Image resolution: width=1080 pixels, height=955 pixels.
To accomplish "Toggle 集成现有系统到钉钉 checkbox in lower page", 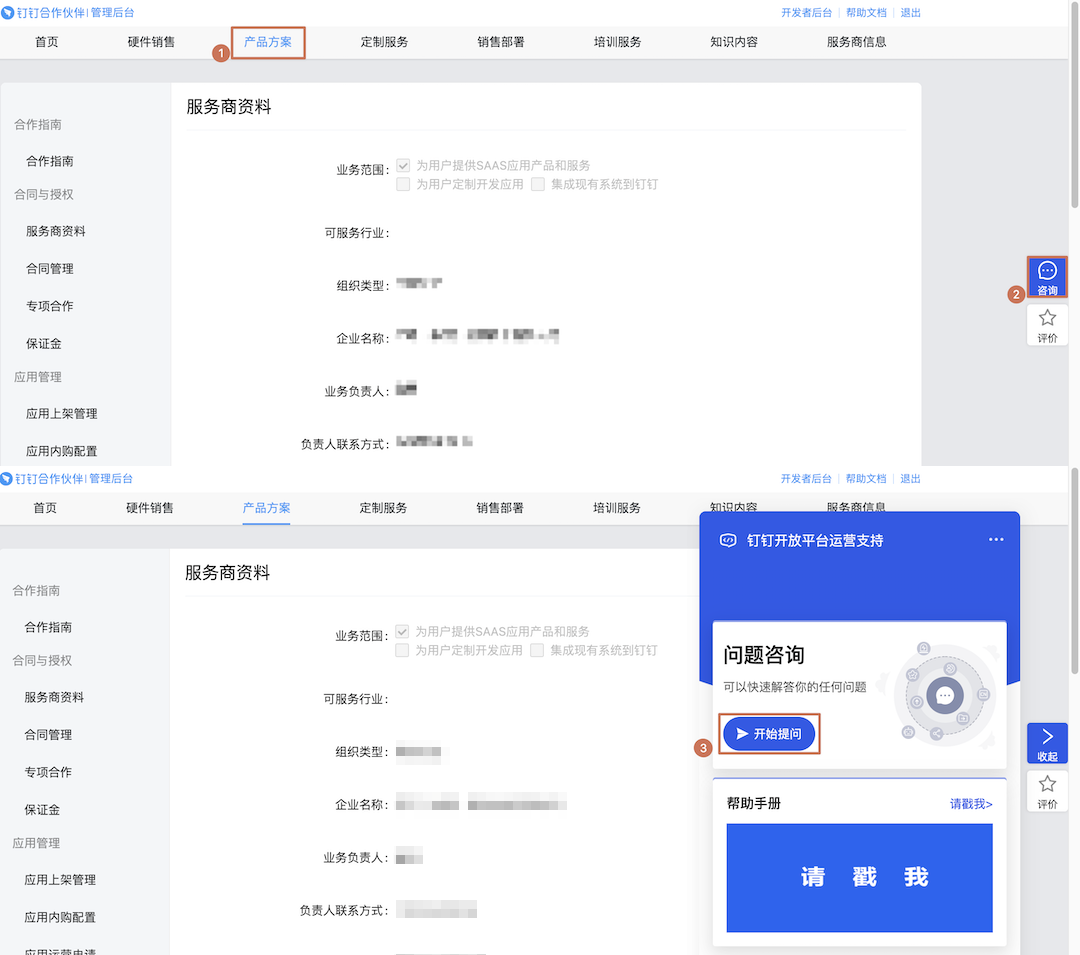I will coord(537,650).
